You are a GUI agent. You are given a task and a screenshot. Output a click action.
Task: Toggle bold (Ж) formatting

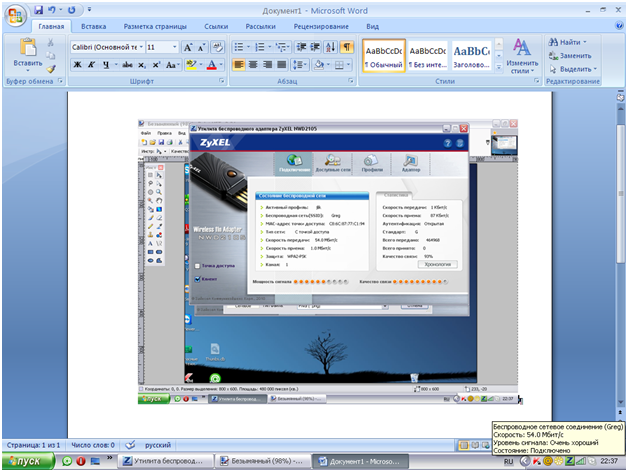click(78, 65)
